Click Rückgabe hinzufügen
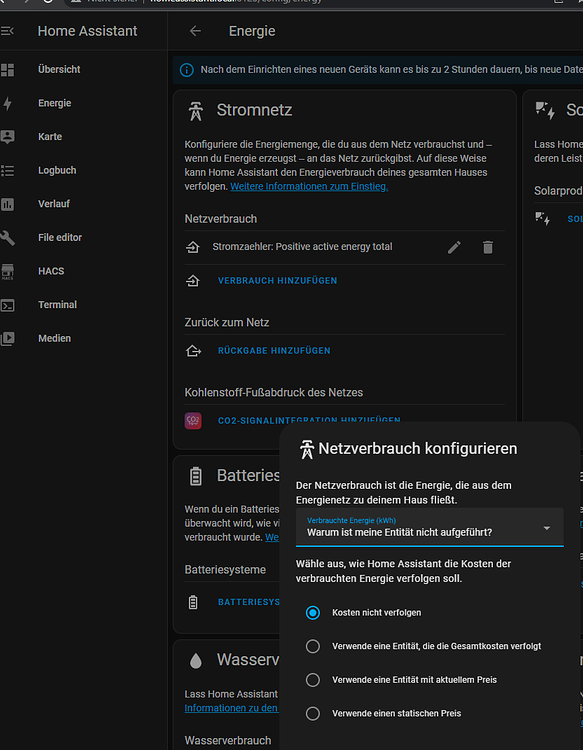Image resolution: width=583 pixels, height=750 pixels. pyautogui.click(x=274, y=351)
